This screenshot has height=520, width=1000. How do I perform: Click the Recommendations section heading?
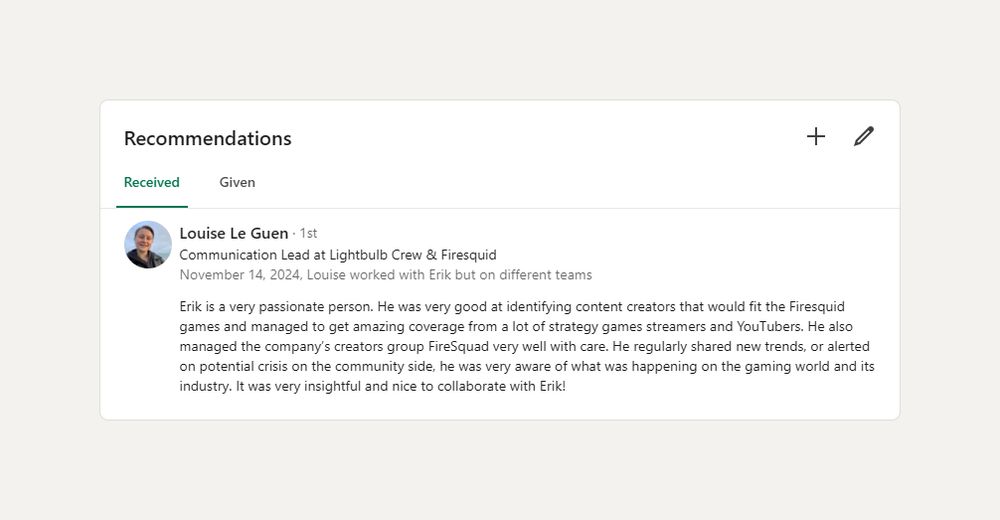(x=207, y=138)
